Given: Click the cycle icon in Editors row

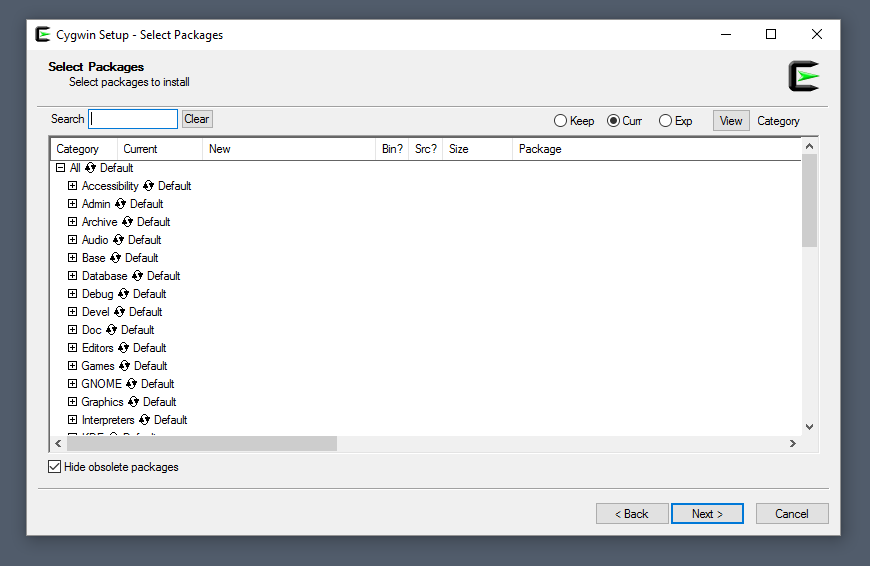Looking at the screenshot, I should point(123,348).
